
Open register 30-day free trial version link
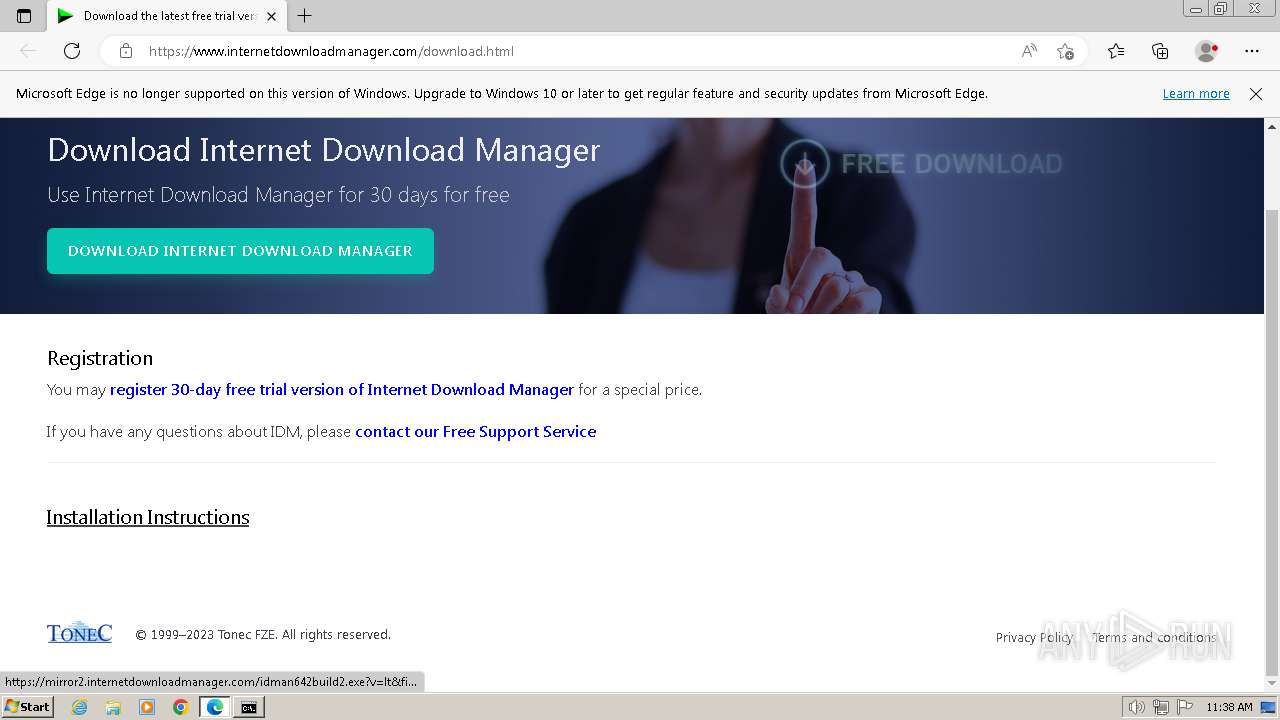(x=342, y=389)
